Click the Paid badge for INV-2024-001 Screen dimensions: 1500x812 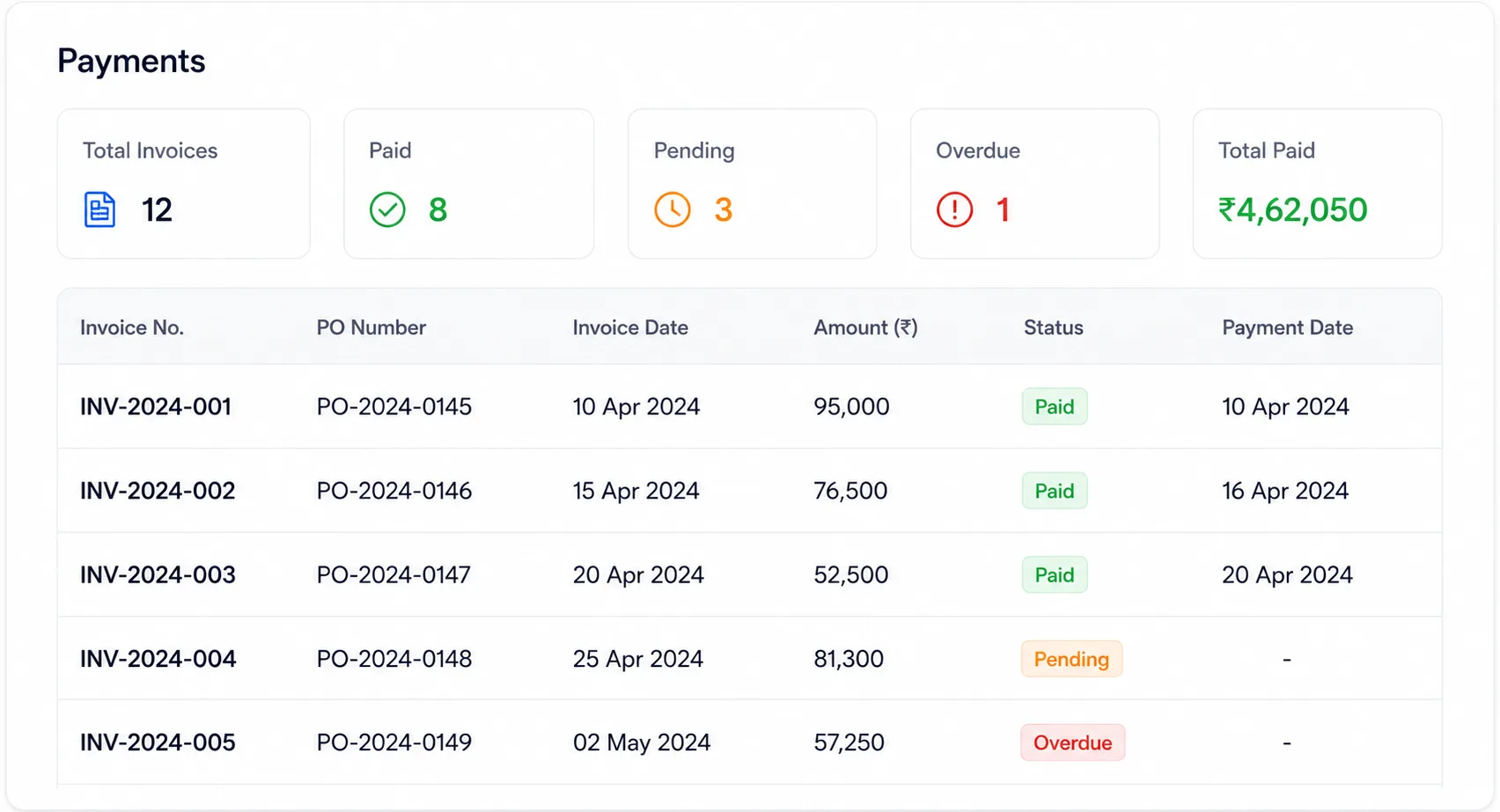tap(1055, 406)
